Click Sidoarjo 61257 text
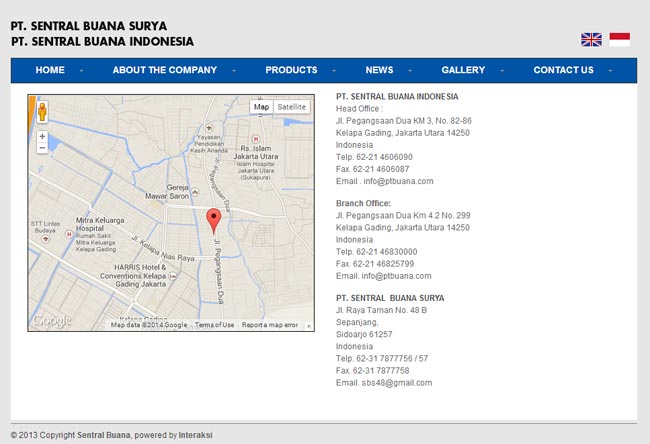Viewport: 650px width, 444px height. 364,334
